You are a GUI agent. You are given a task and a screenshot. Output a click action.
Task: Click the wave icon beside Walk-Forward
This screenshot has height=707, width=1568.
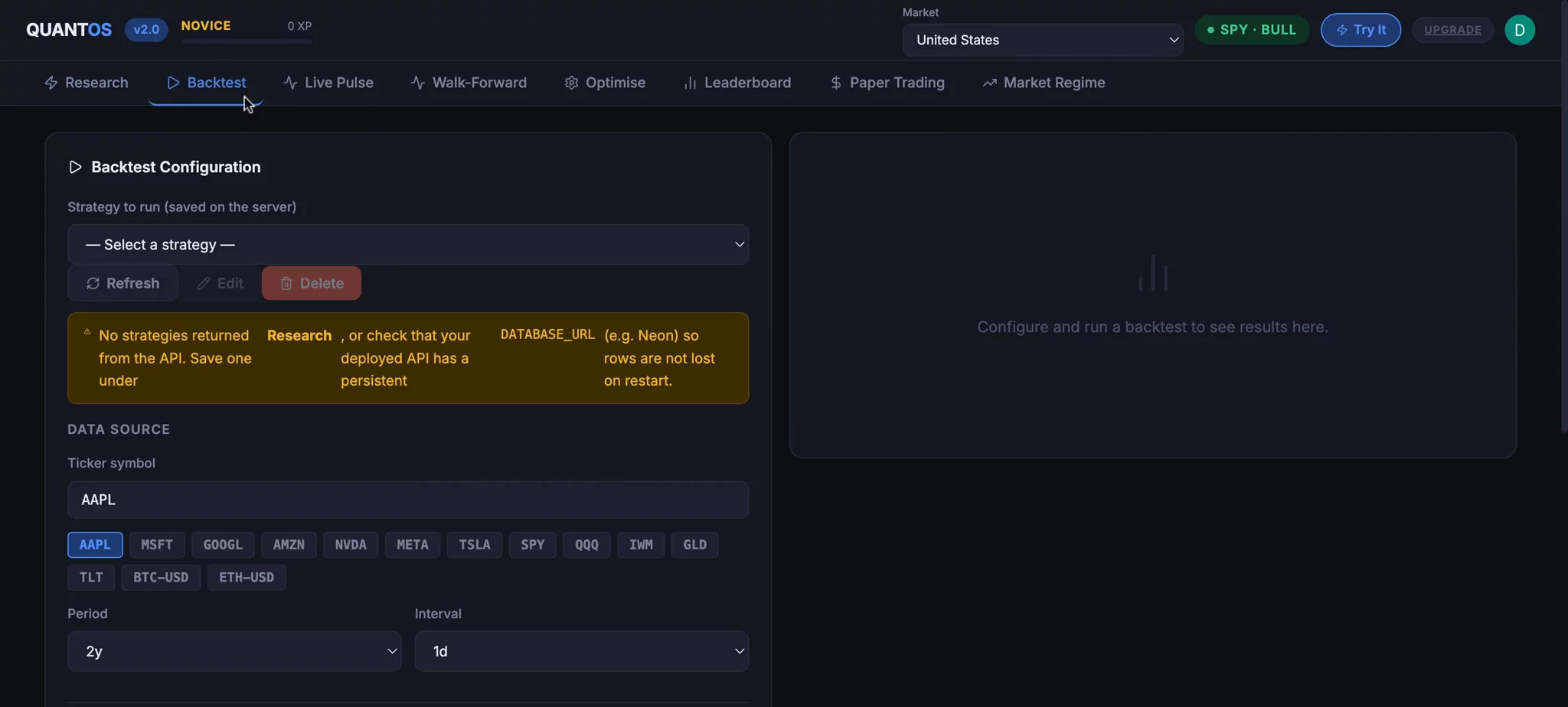tap(418, 83)
